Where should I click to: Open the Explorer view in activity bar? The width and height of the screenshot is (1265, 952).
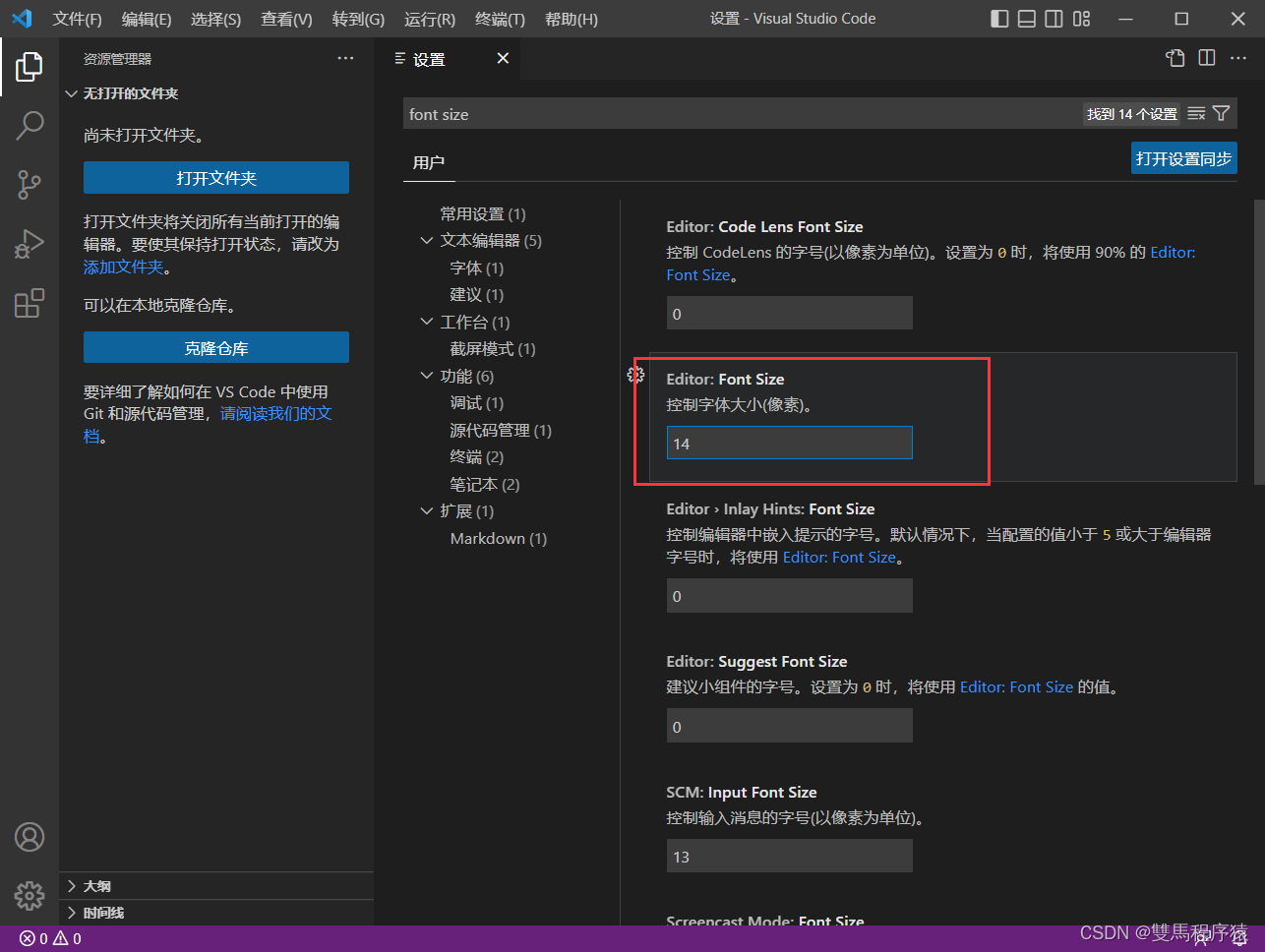[x=30, y=67]
